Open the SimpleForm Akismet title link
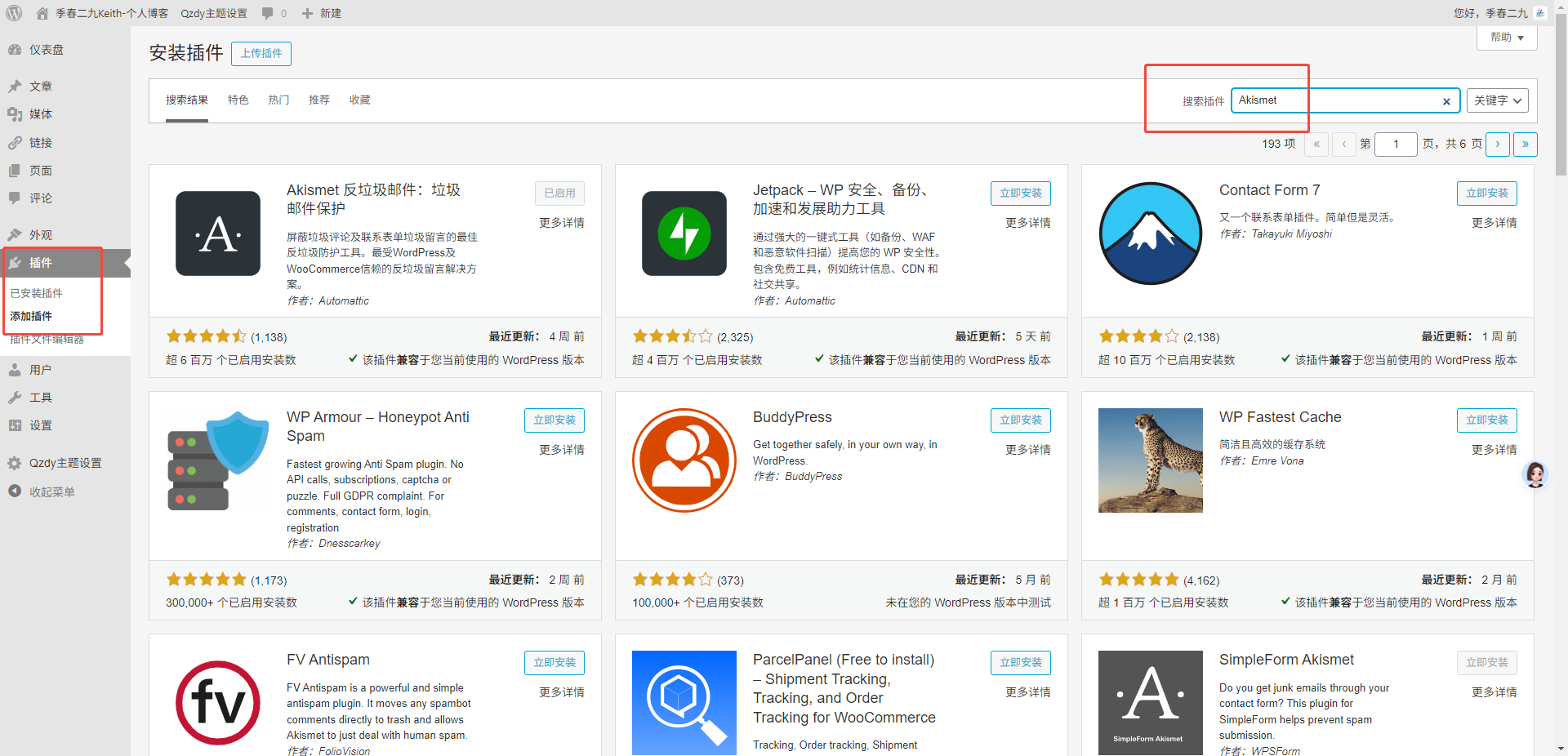1568x756 pixels. [1286, 660]
